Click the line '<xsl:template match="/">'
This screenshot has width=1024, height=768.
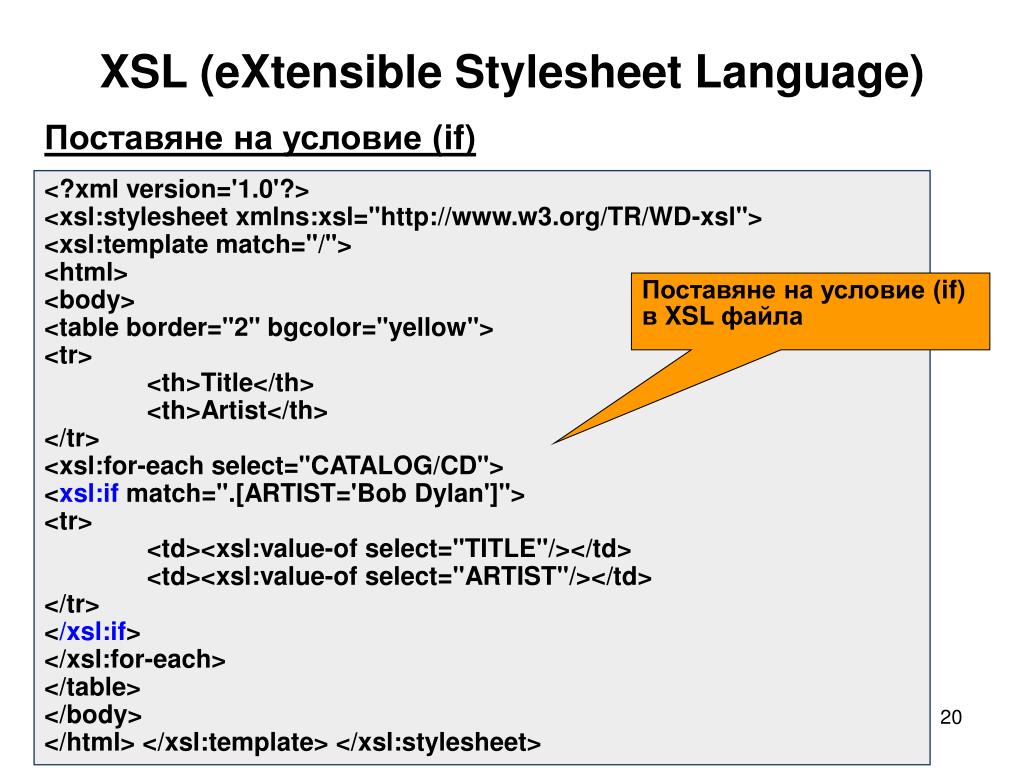pos(198,245)
